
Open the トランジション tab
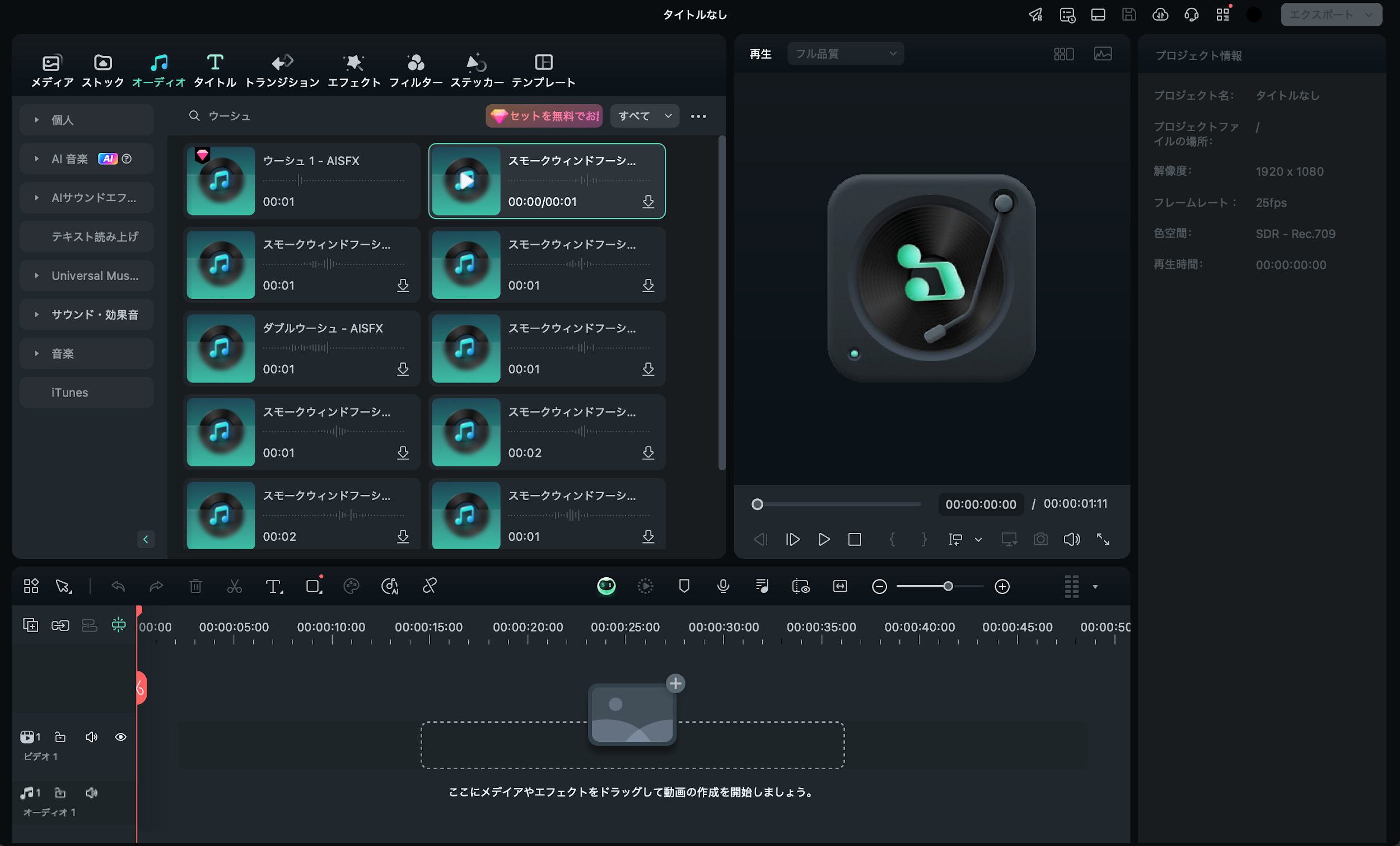click(282, 71)
